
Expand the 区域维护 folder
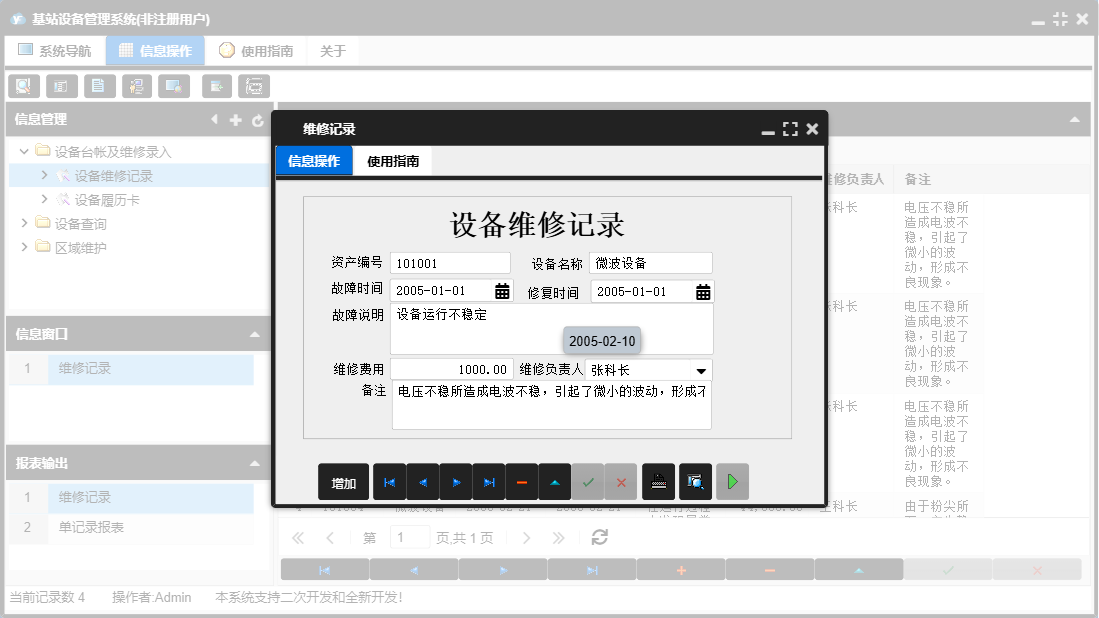click(x=24, y=247)
